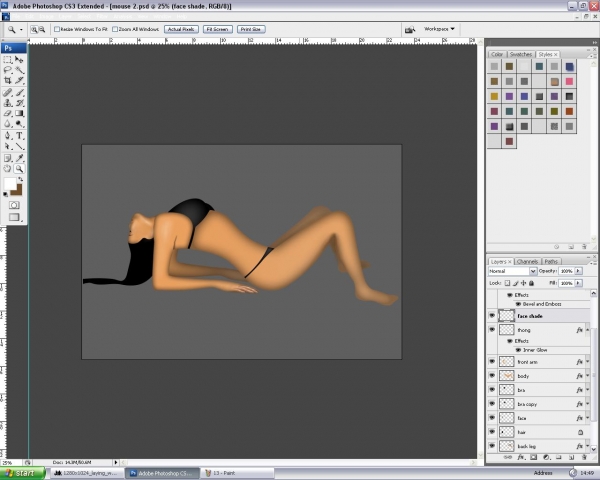This screenshot has height=480, width=600.
Task: Click the Quick Mask mode icon
Action: 14,205
